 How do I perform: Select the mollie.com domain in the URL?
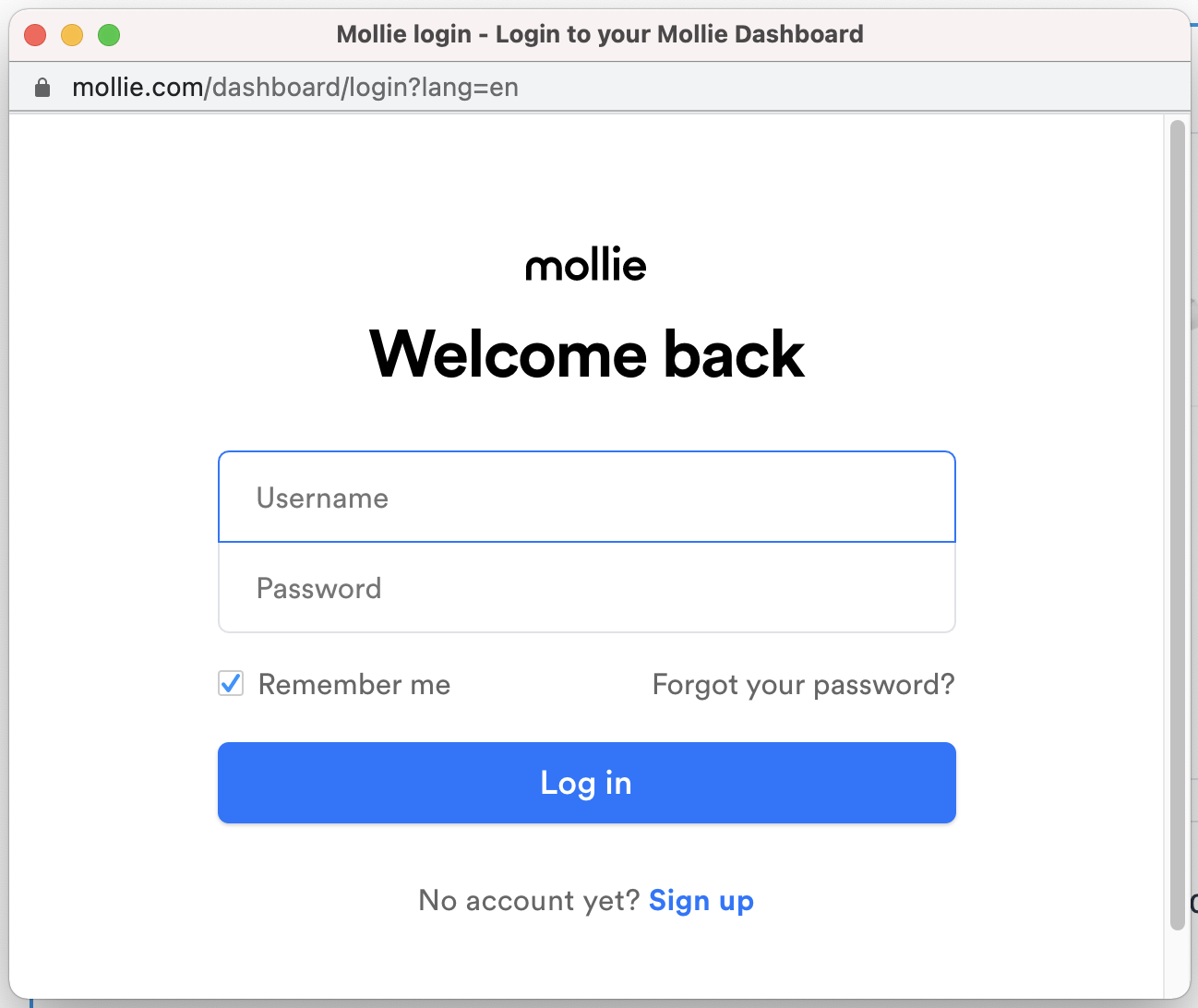pyautogui.click(x=138, y=88)
